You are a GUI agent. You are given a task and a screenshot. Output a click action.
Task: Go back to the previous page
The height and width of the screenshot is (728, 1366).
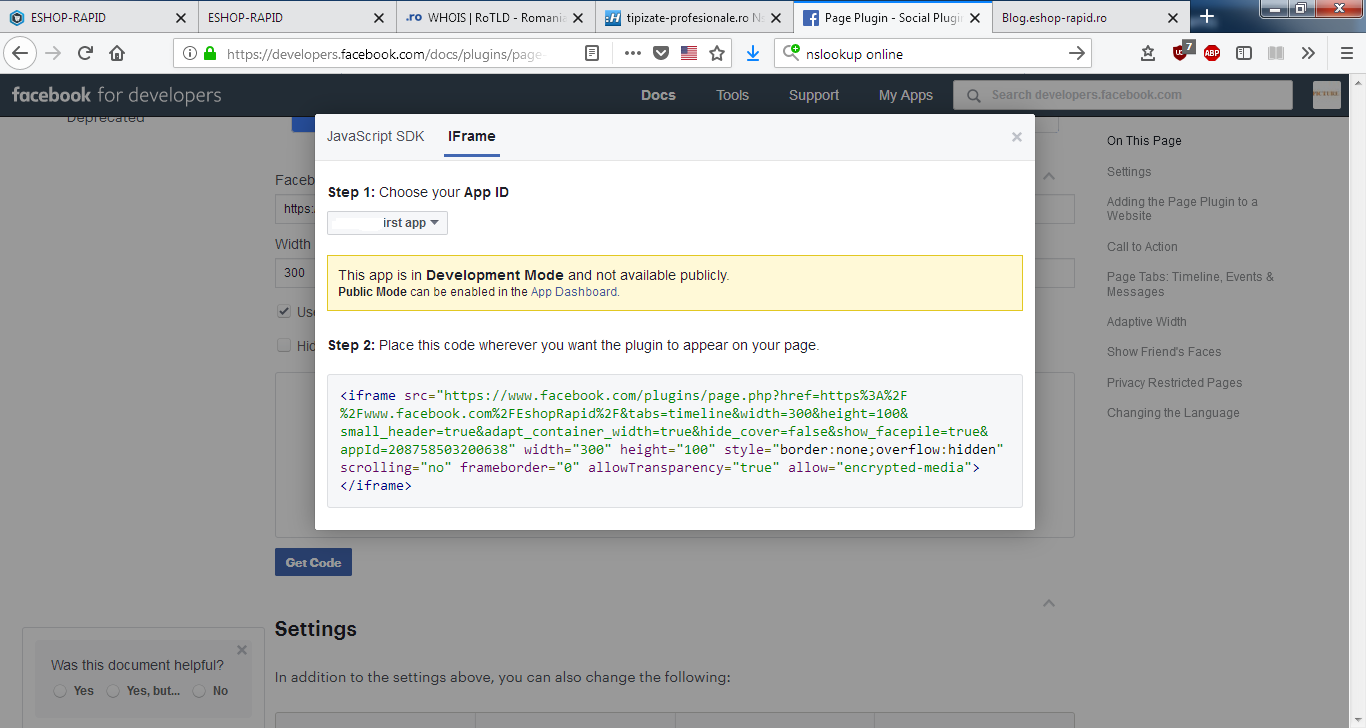(x=20, y=53)
